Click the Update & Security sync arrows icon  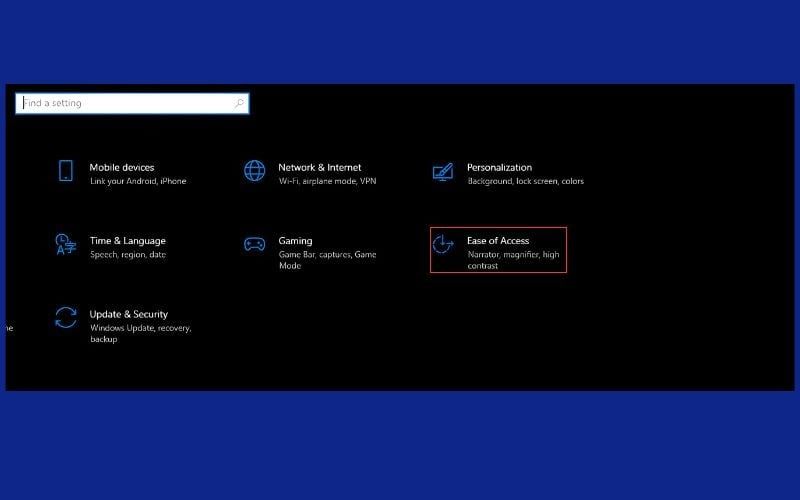coord(66,318)
